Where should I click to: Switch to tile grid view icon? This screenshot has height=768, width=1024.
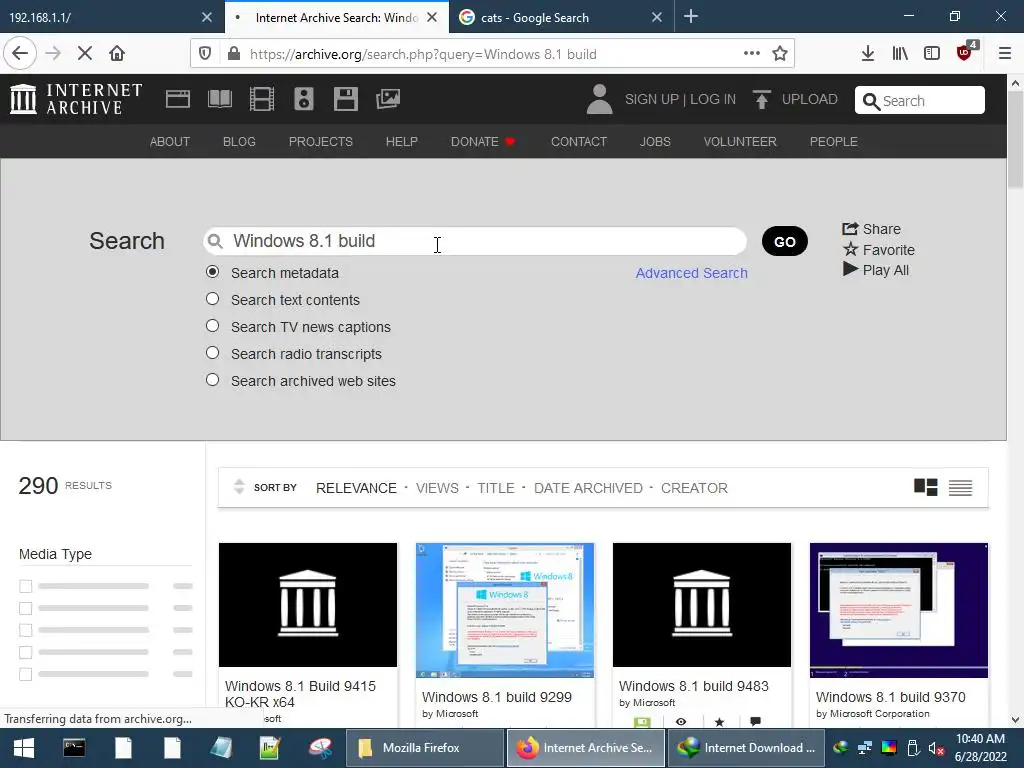click(x=925, y=487)
